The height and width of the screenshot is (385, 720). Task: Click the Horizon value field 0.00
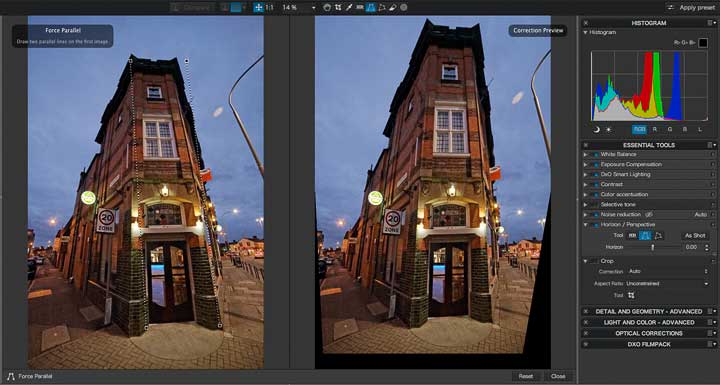pos(692,247)
